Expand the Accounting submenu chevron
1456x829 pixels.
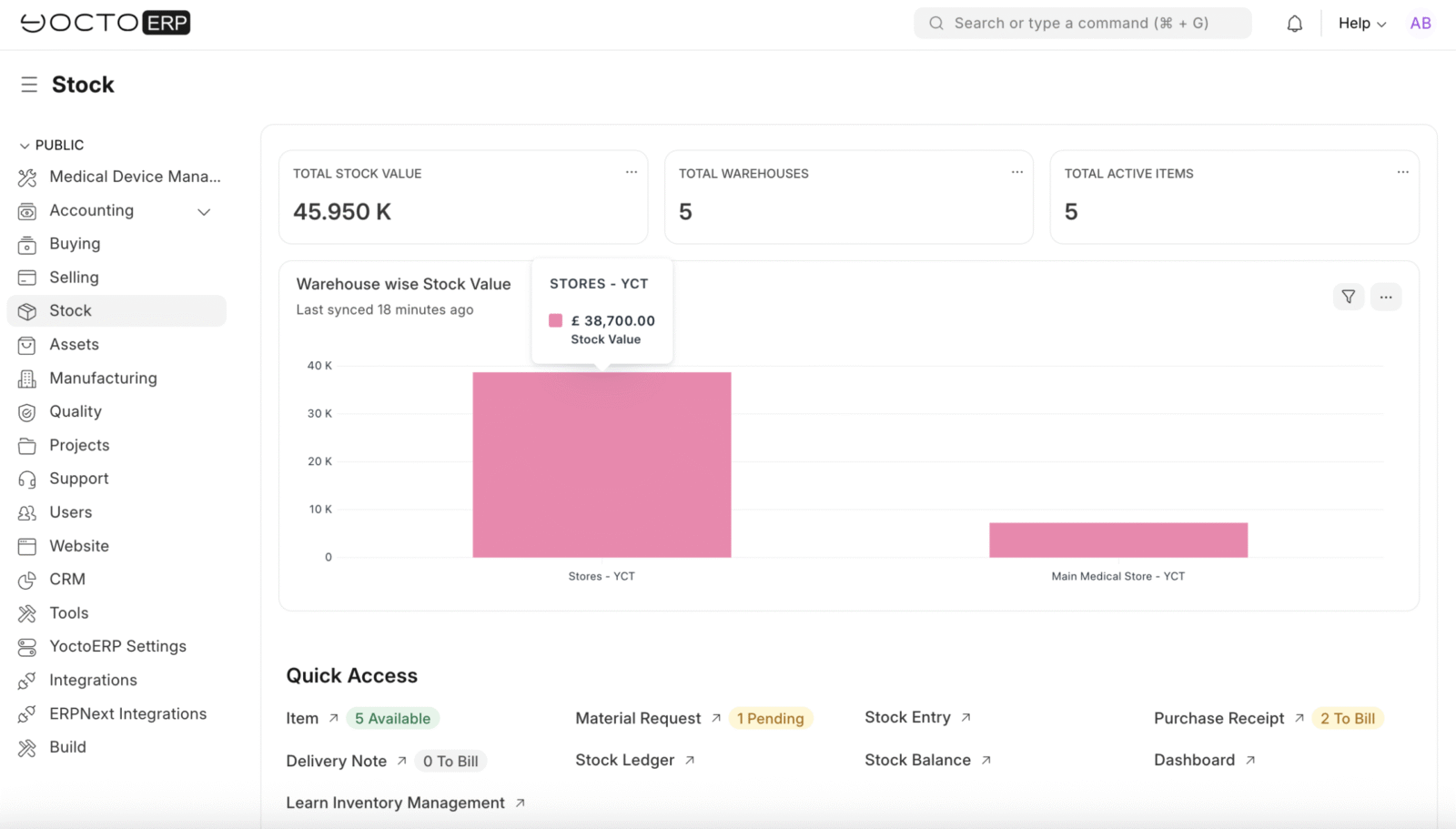tap(204, 211)
